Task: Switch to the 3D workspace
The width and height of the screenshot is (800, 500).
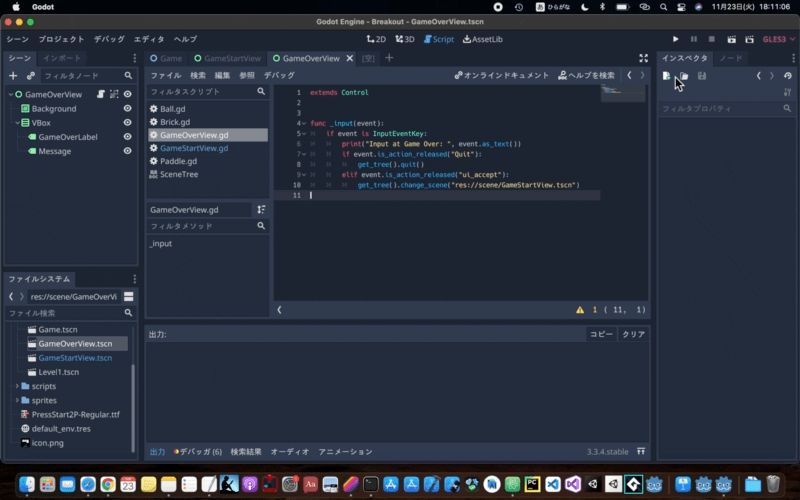Action: click(x=406, y=39)
